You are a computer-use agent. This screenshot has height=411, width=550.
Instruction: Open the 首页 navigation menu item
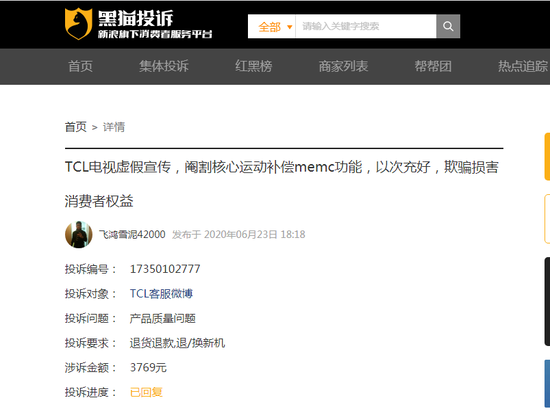pyautogui.click(x=80, y=66)
